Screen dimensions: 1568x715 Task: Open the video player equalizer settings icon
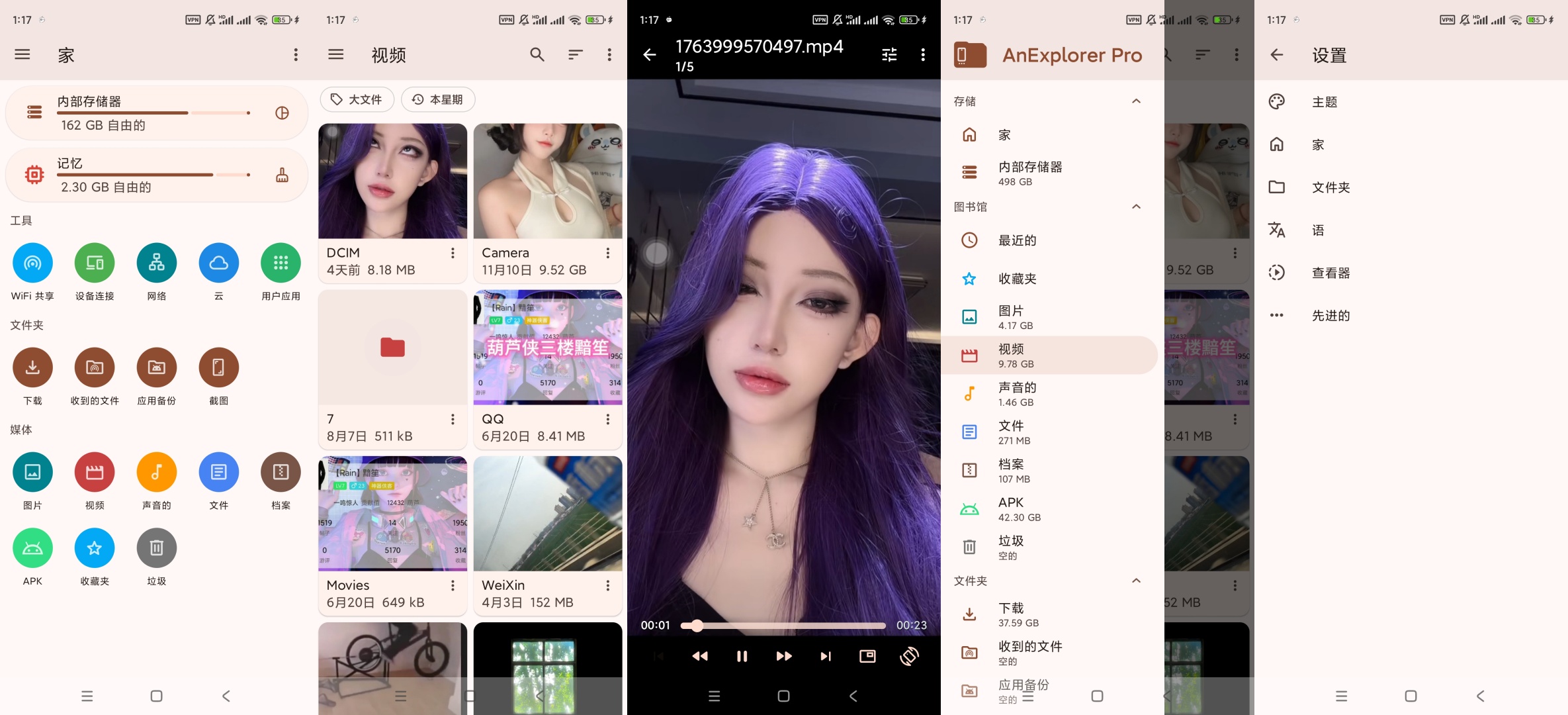coord(889,55)
